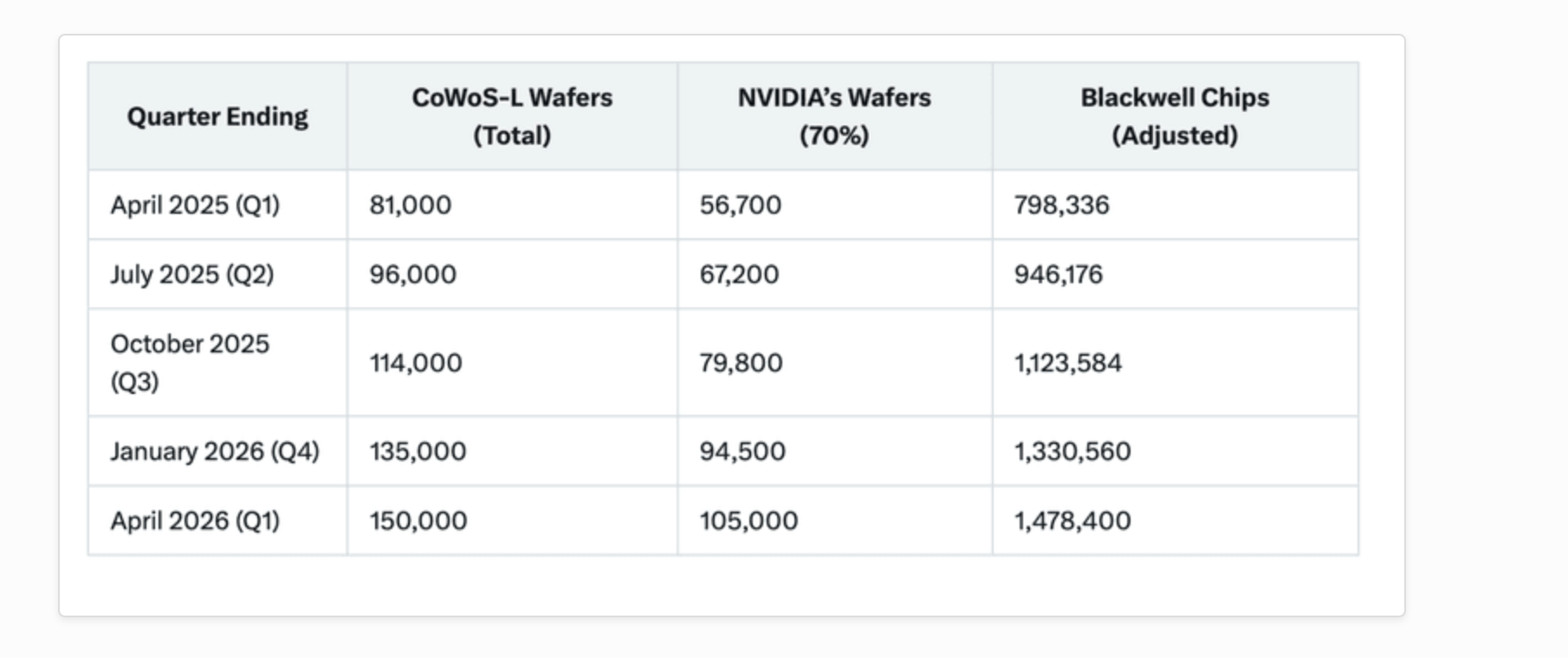This screenshot has width=1568, height=658.
Task: Click the April 2026 (Q1) cell
Action: click(195, 520)
